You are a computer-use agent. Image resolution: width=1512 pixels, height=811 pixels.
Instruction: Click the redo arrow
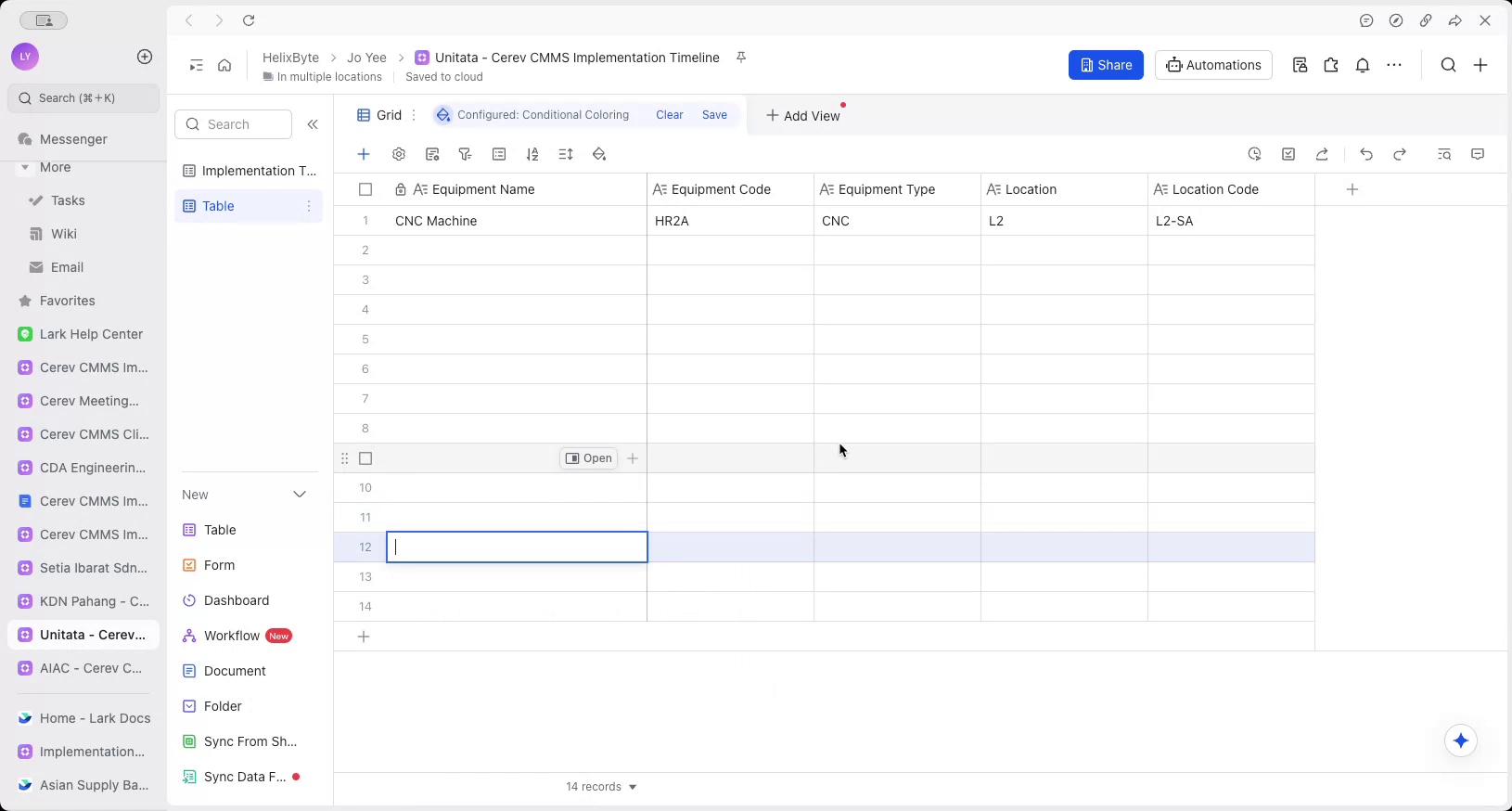click(1400, 154)
